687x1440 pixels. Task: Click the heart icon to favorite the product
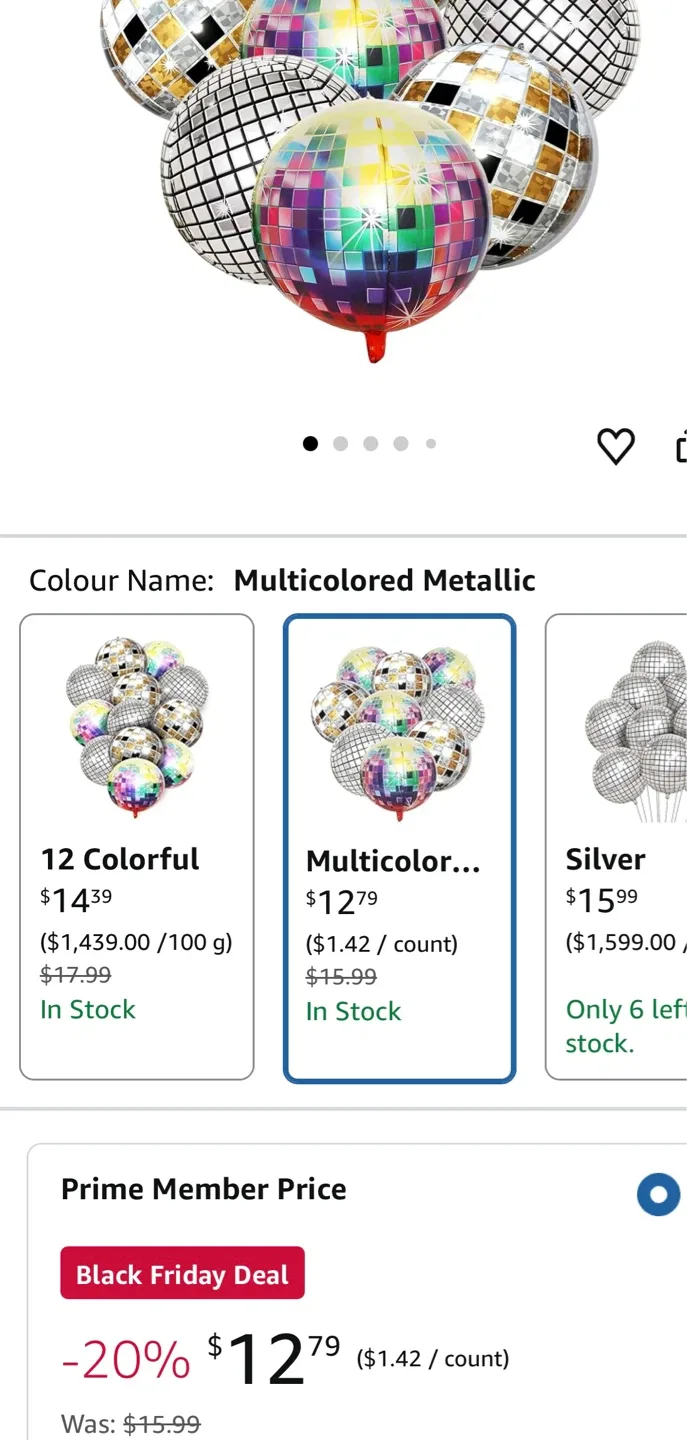click(x=616, y=446)
